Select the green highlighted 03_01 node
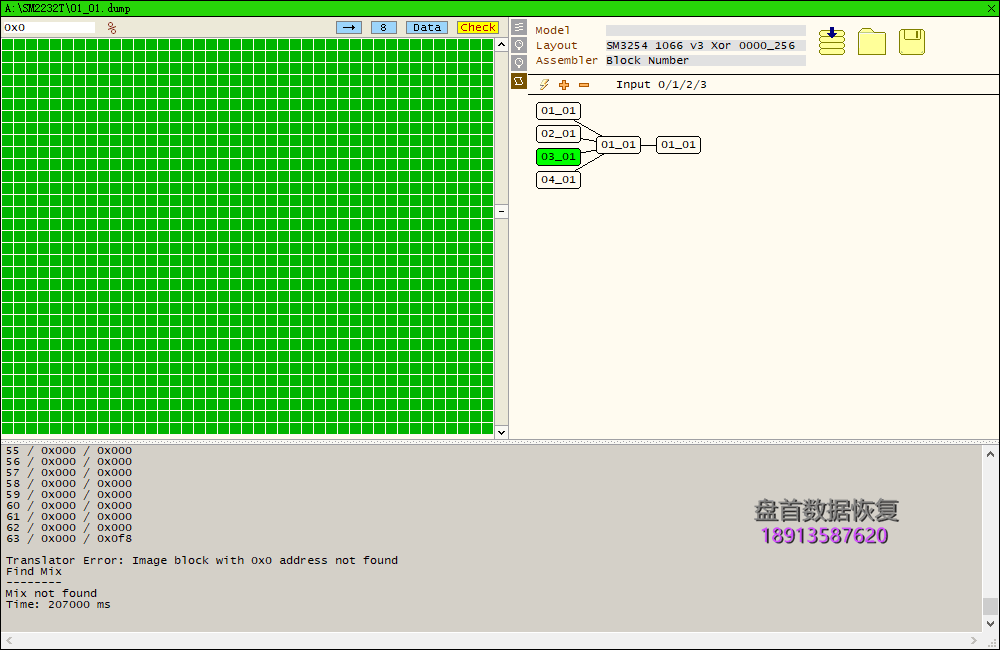 [x=558, y=156]
